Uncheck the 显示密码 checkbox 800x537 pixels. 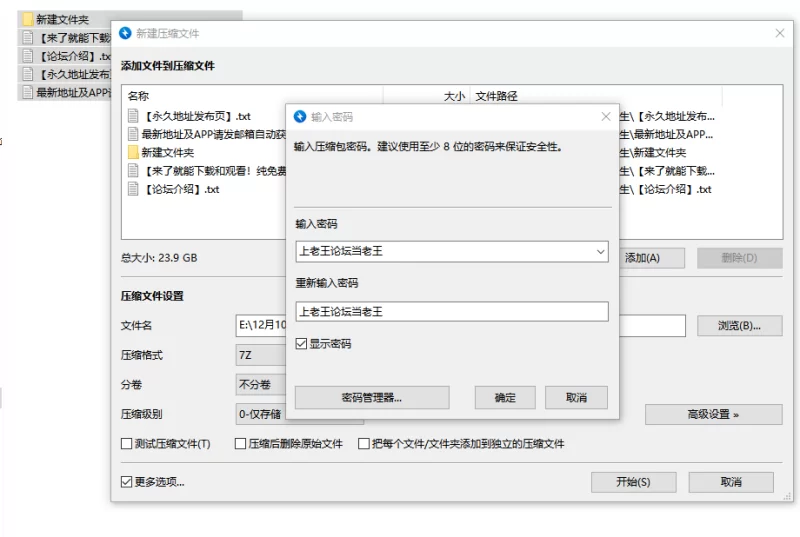click(x=301, y=344)
